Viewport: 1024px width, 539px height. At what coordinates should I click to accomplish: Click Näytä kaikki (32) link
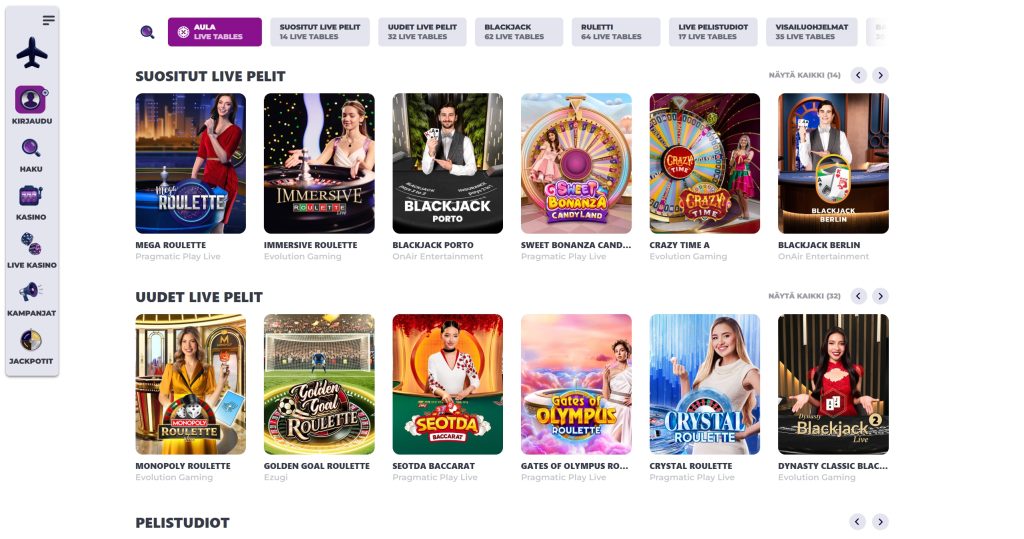(x=805, y=296)
